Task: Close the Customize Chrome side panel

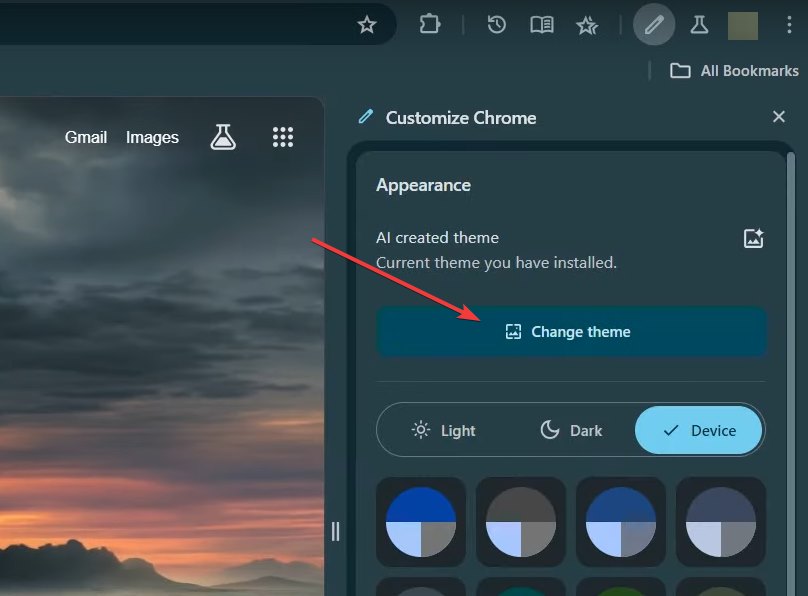Action: 779,117
